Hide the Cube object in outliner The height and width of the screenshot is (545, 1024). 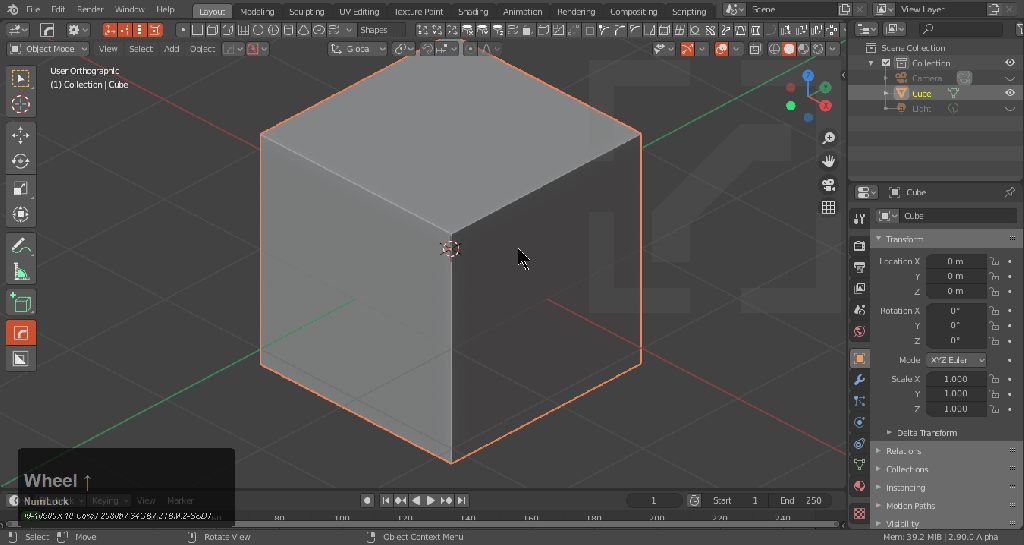point(1010,93)
